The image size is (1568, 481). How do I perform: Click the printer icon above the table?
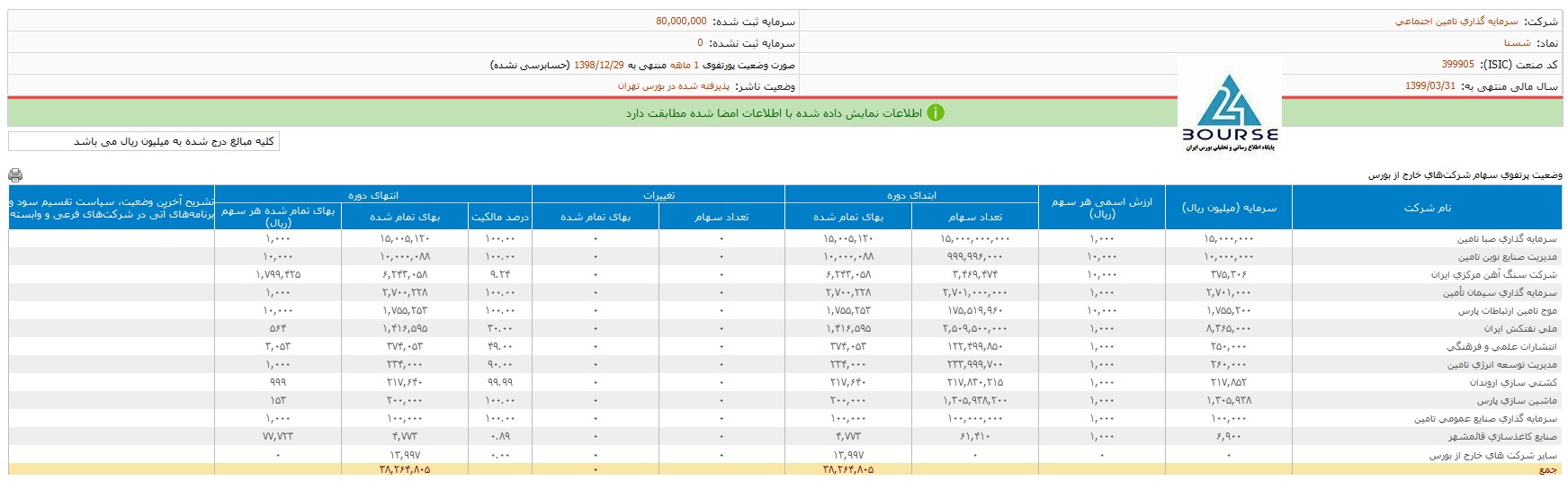[x=15, y=175]
